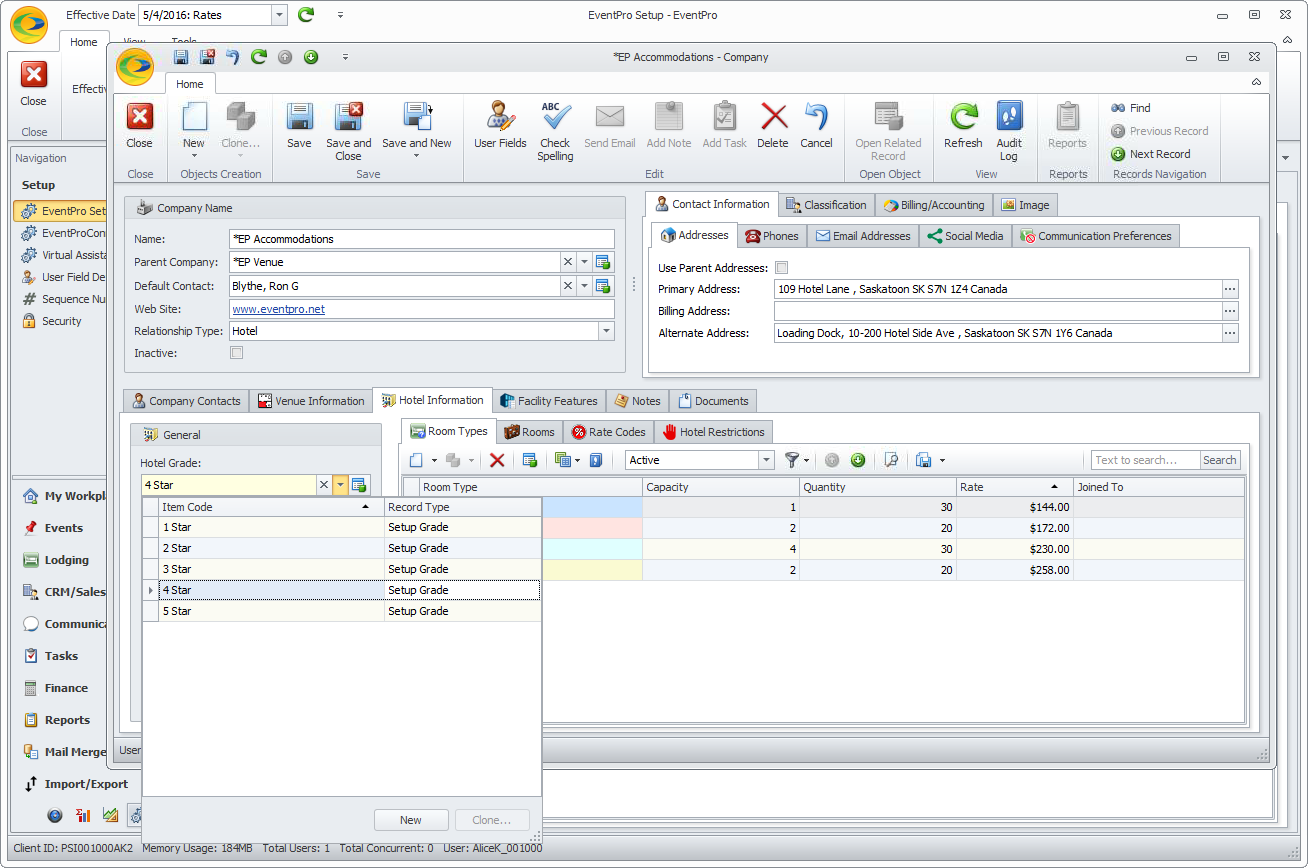Viewport: 1308px width, 868px height.
Task: Open User Fields from the ribbon
Action: point(500,125)
